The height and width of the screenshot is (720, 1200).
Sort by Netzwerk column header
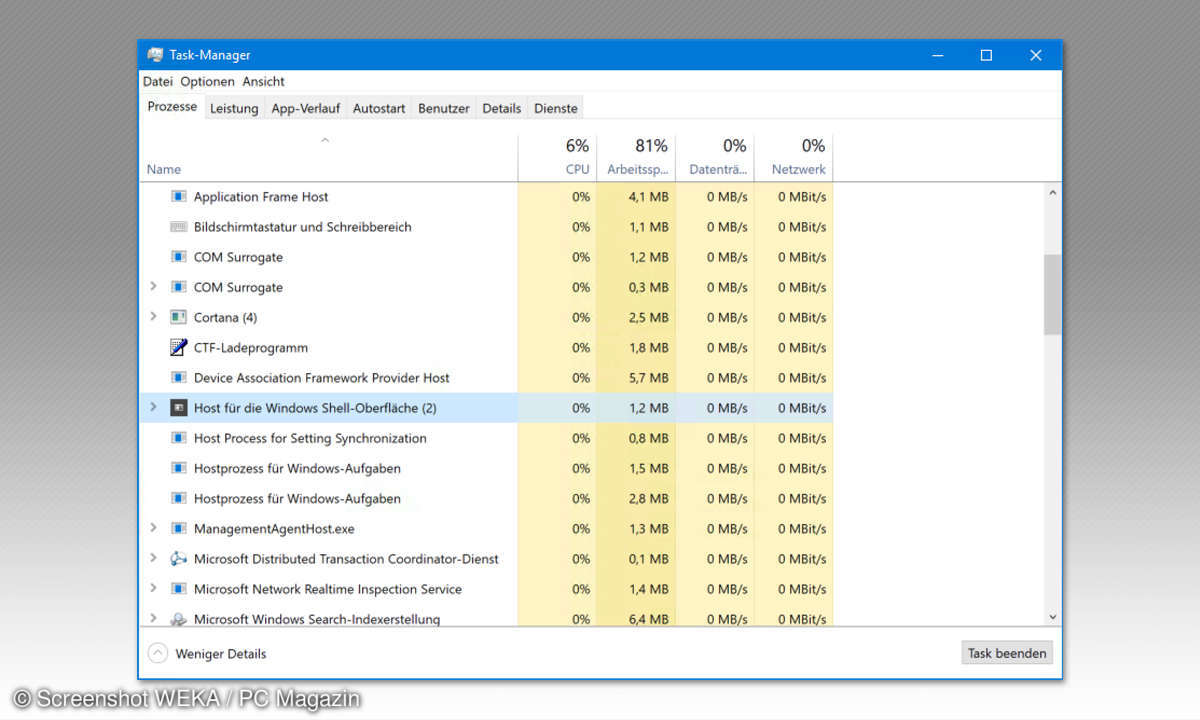(794, 158)
